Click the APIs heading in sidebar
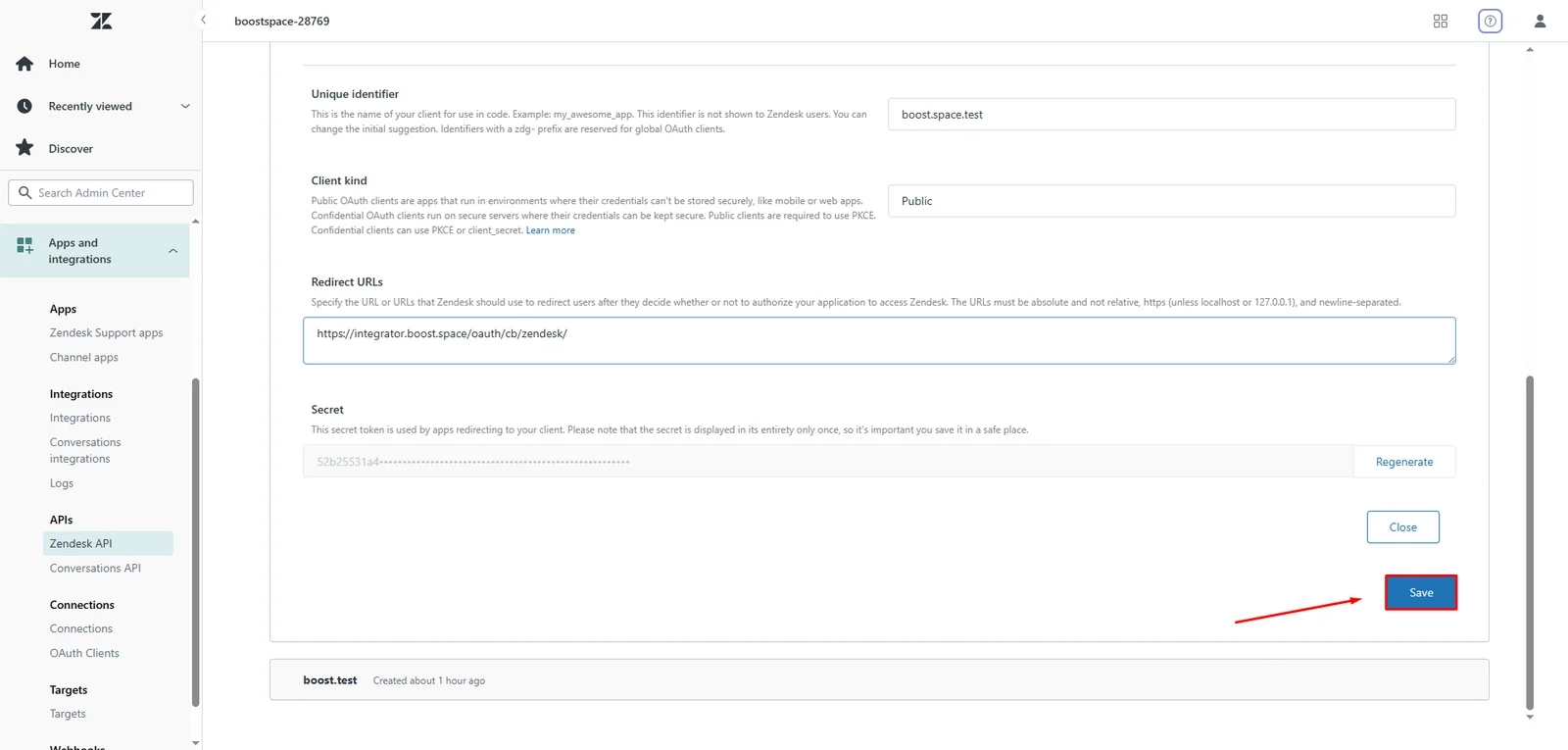The width and height of the screenshot is (1568, 750). point(62,520)
